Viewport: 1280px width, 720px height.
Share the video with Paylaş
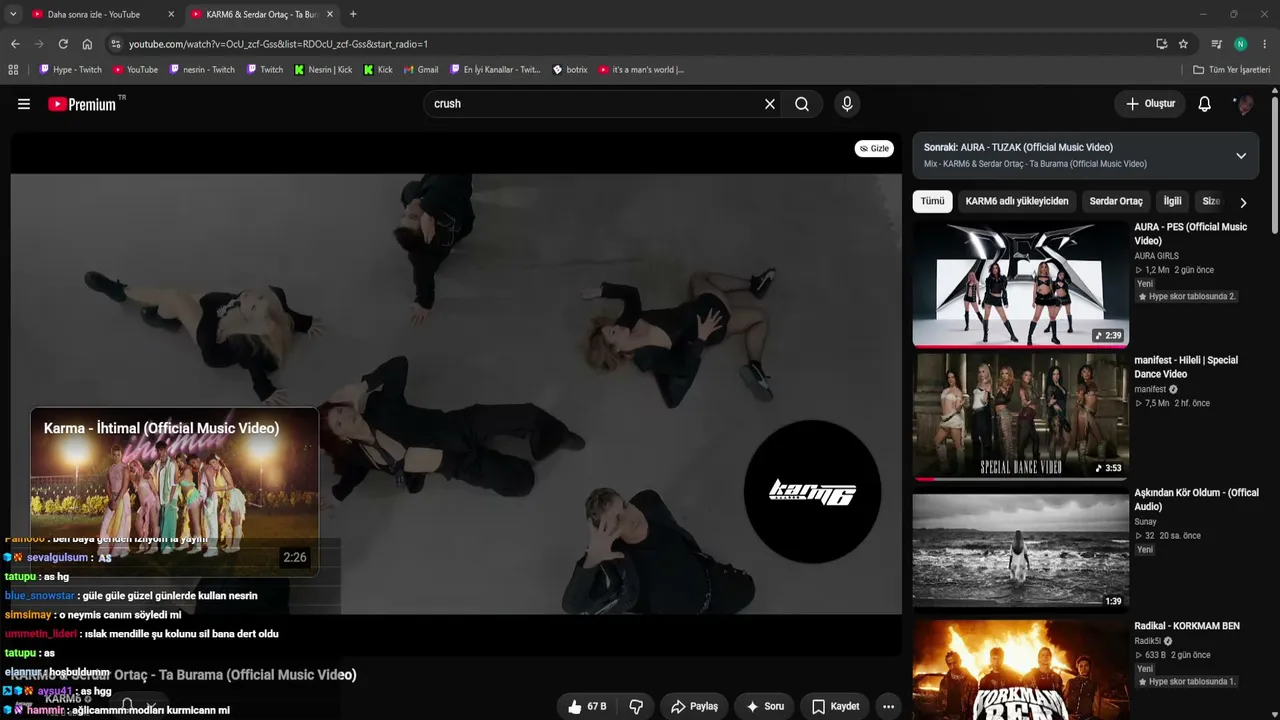click(694, 706)
